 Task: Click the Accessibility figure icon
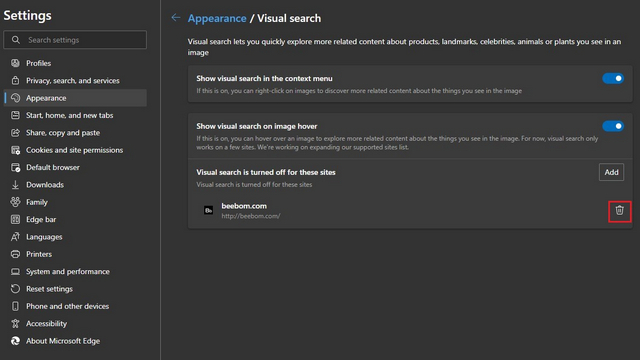click(16, 323)
